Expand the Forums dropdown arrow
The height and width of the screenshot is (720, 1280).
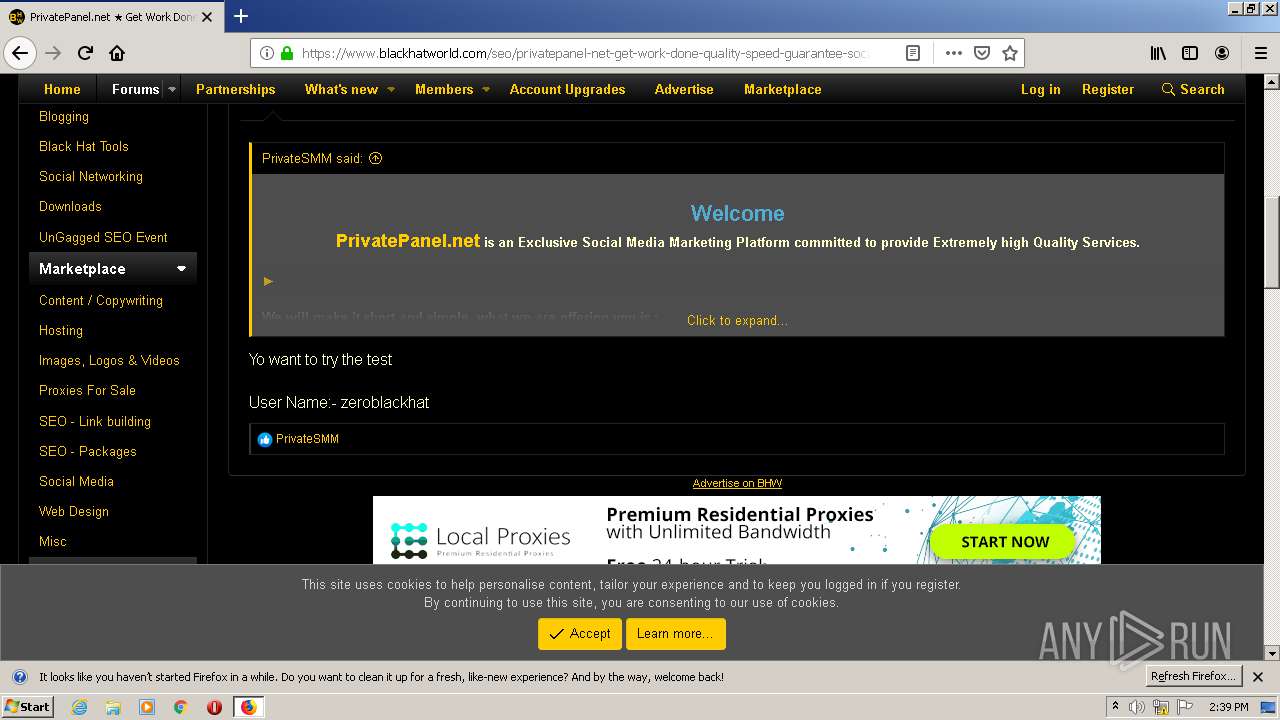click(x=172, y=89)
